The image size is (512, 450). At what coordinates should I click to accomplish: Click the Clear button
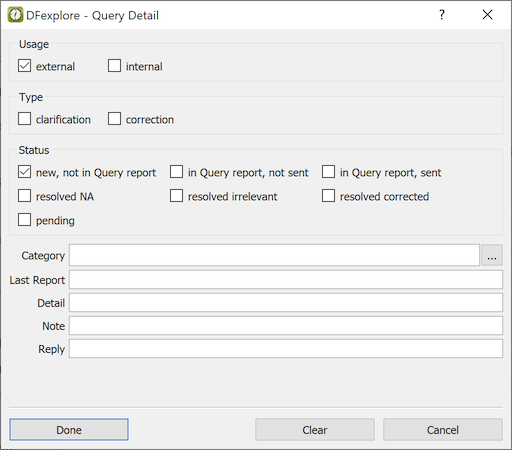pyautogui.click(x=315, y=430)
